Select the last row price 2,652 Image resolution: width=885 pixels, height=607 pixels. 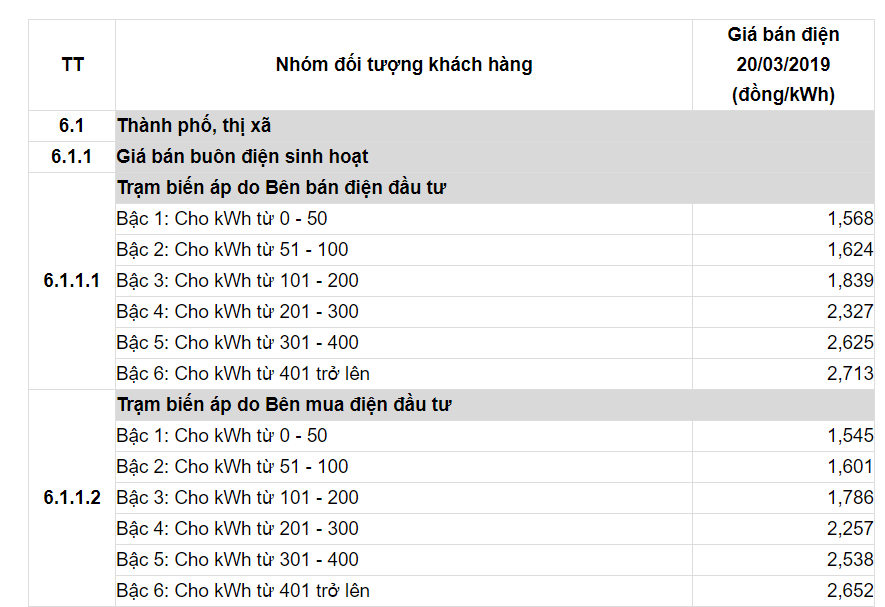pyautogui.click(x=783, y=591)
